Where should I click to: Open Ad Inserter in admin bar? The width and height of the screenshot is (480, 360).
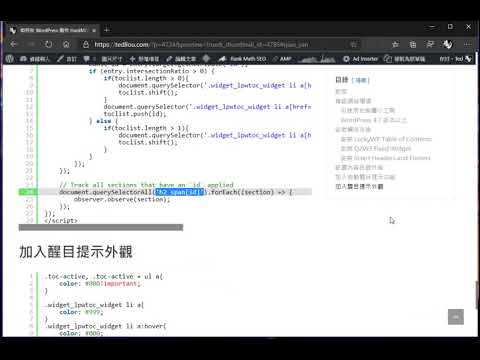(x=361, y=59)
